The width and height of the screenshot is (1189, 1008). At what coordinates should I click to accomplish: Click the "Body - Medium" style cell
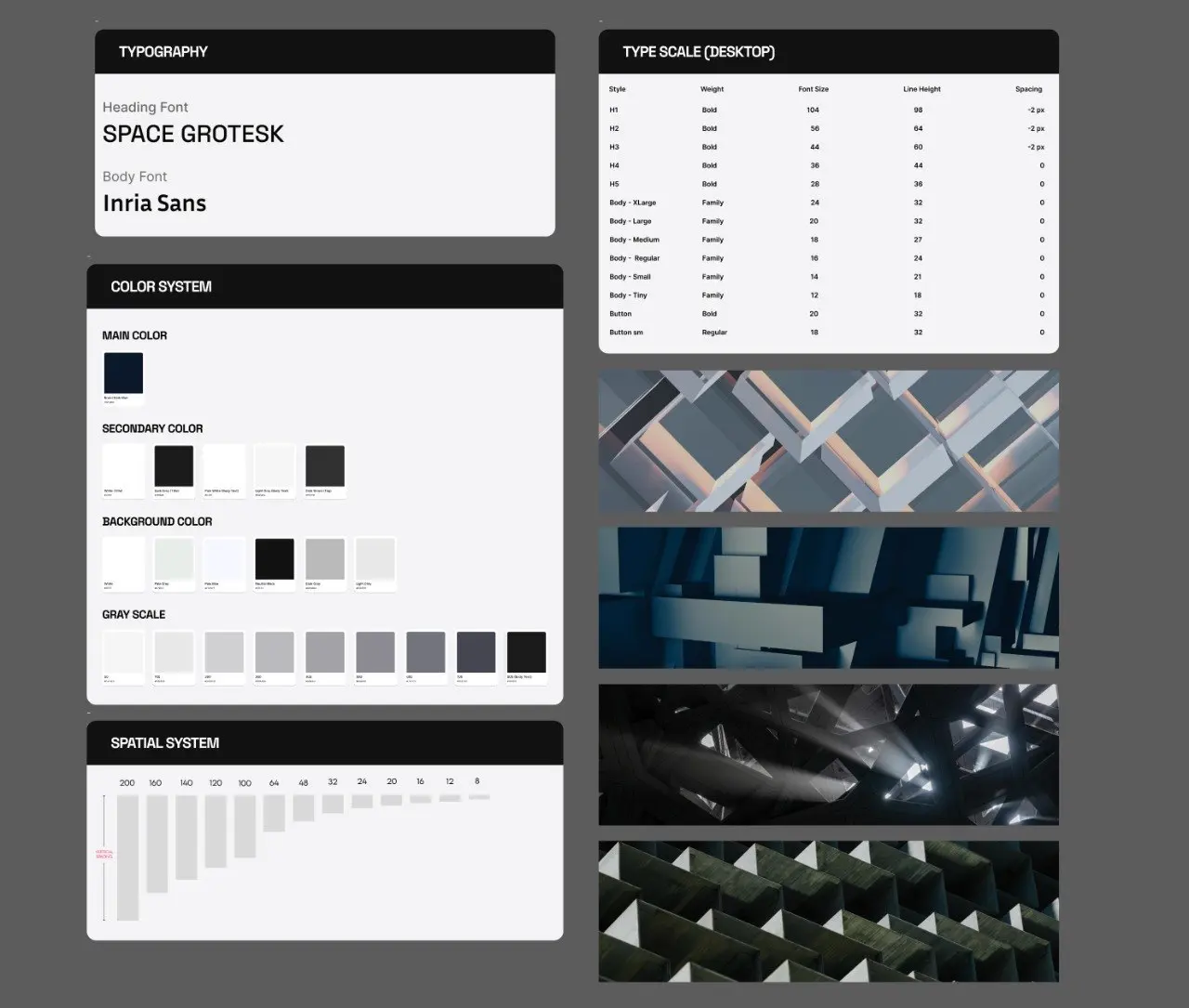click(x=634, y=240)
